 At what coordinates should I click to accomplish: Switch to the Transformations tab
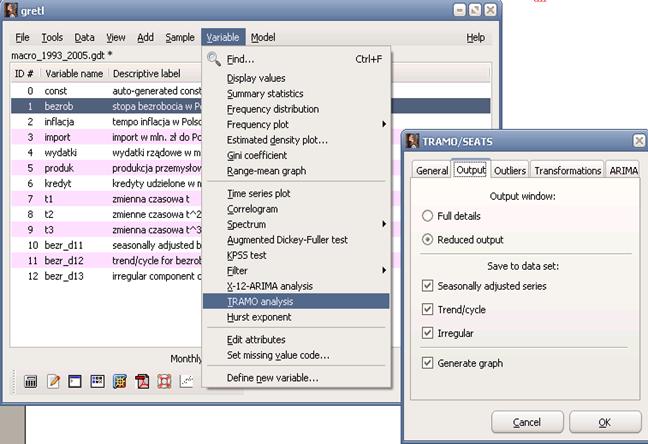(x=567, y=170)
